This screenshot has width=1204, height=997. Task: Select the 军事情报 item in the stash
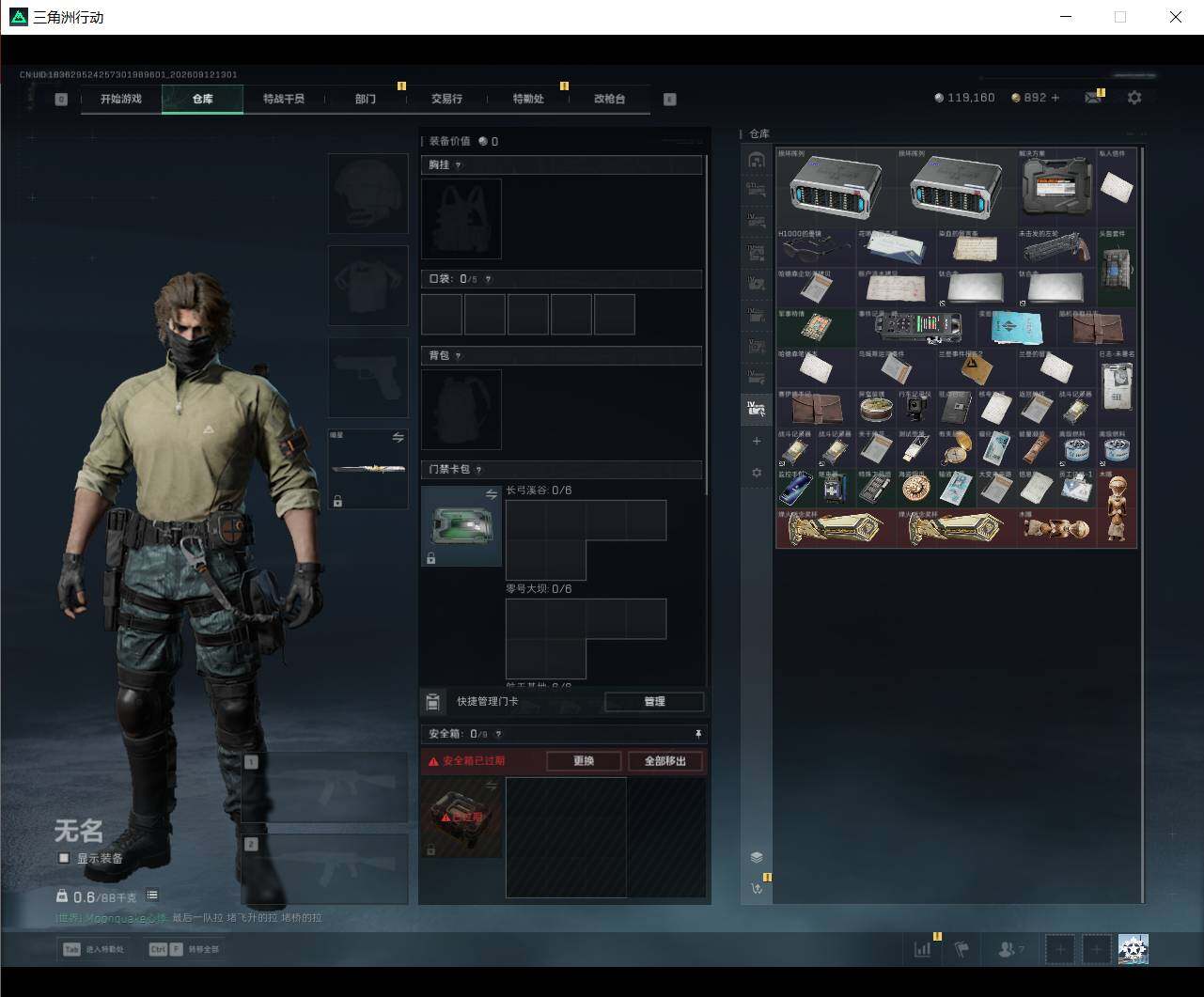(816, 327)
